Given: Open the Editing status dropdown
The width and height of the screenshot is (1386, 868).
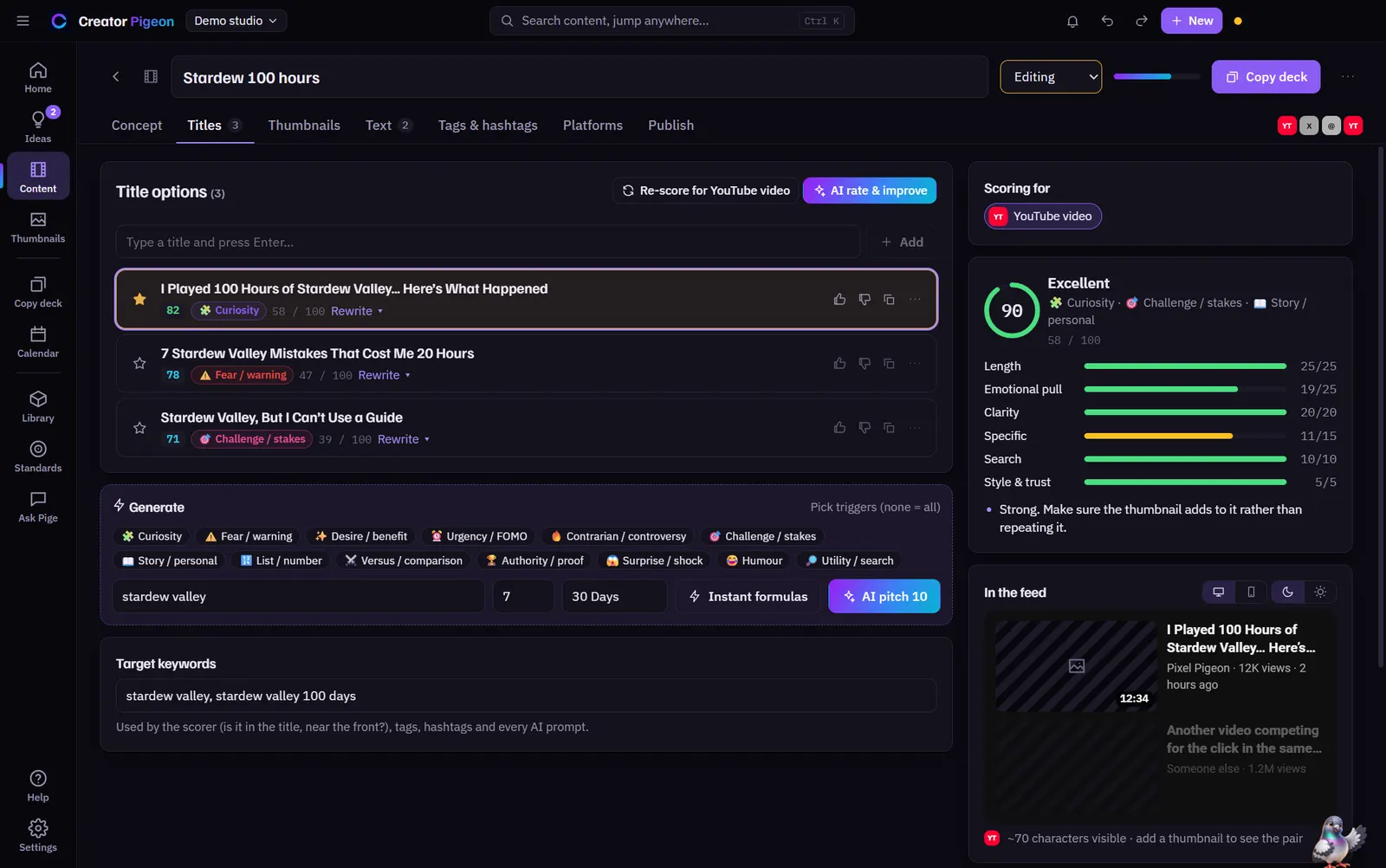Looking at the screenshot, I should pos(1051,77).
